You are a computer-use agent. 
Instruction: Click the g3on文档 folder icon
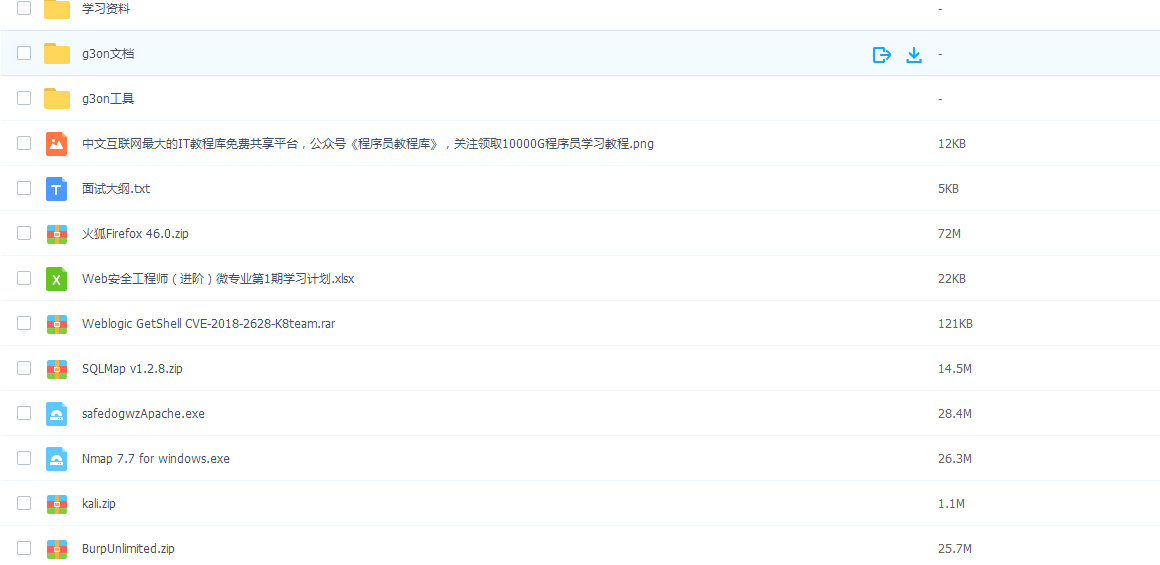(x=57, y=53)
